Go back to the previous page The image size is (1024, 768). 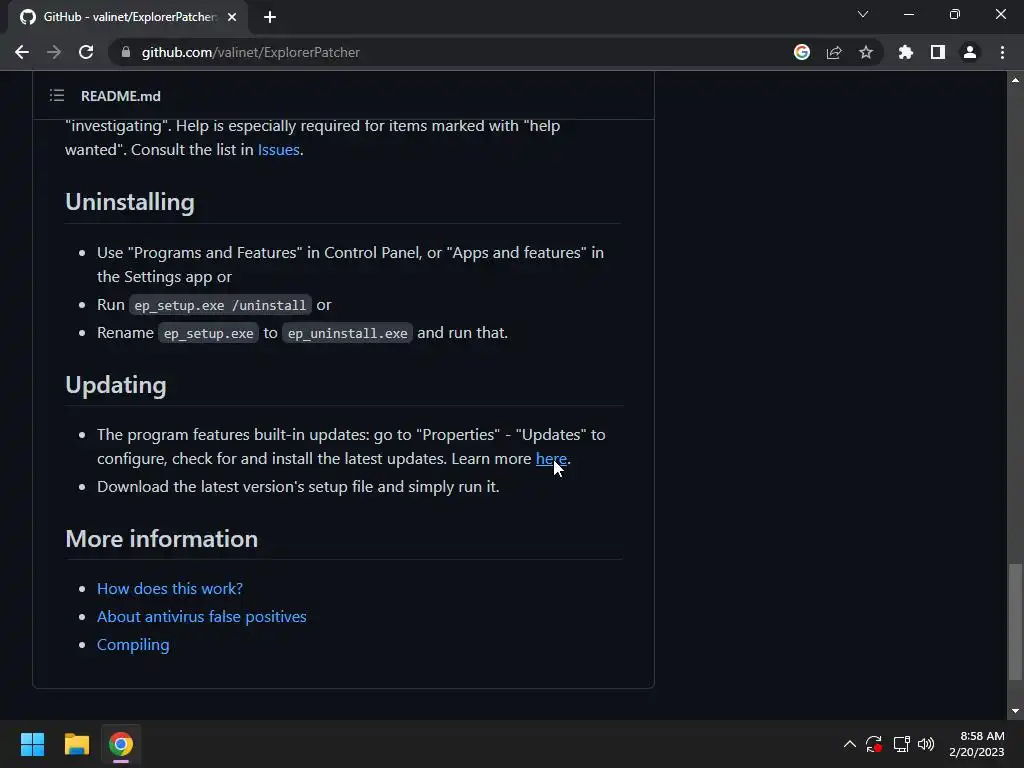(x=22, y=52)
